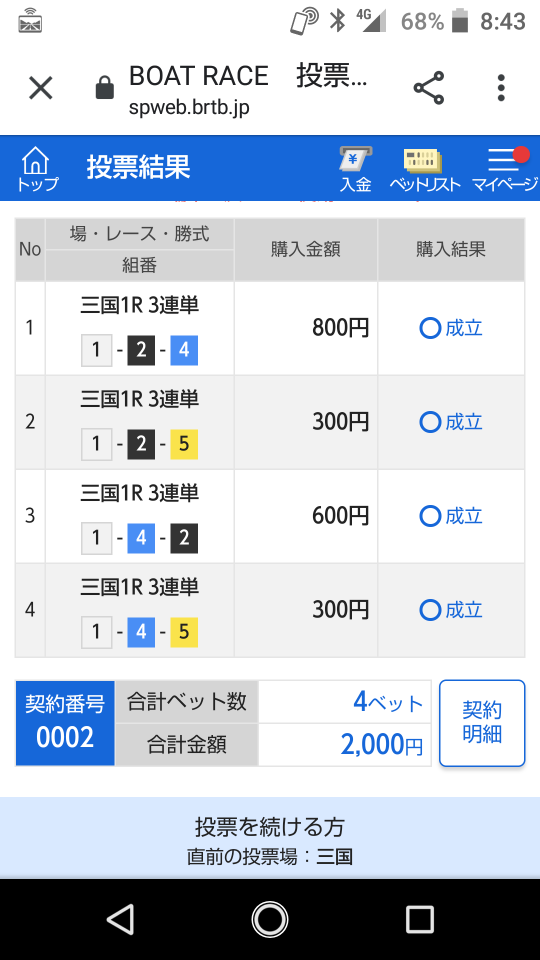The height and width of the screenshot is (960, 540).
Task: Select the 成立 status of bet 1
Action: [451, 328]
